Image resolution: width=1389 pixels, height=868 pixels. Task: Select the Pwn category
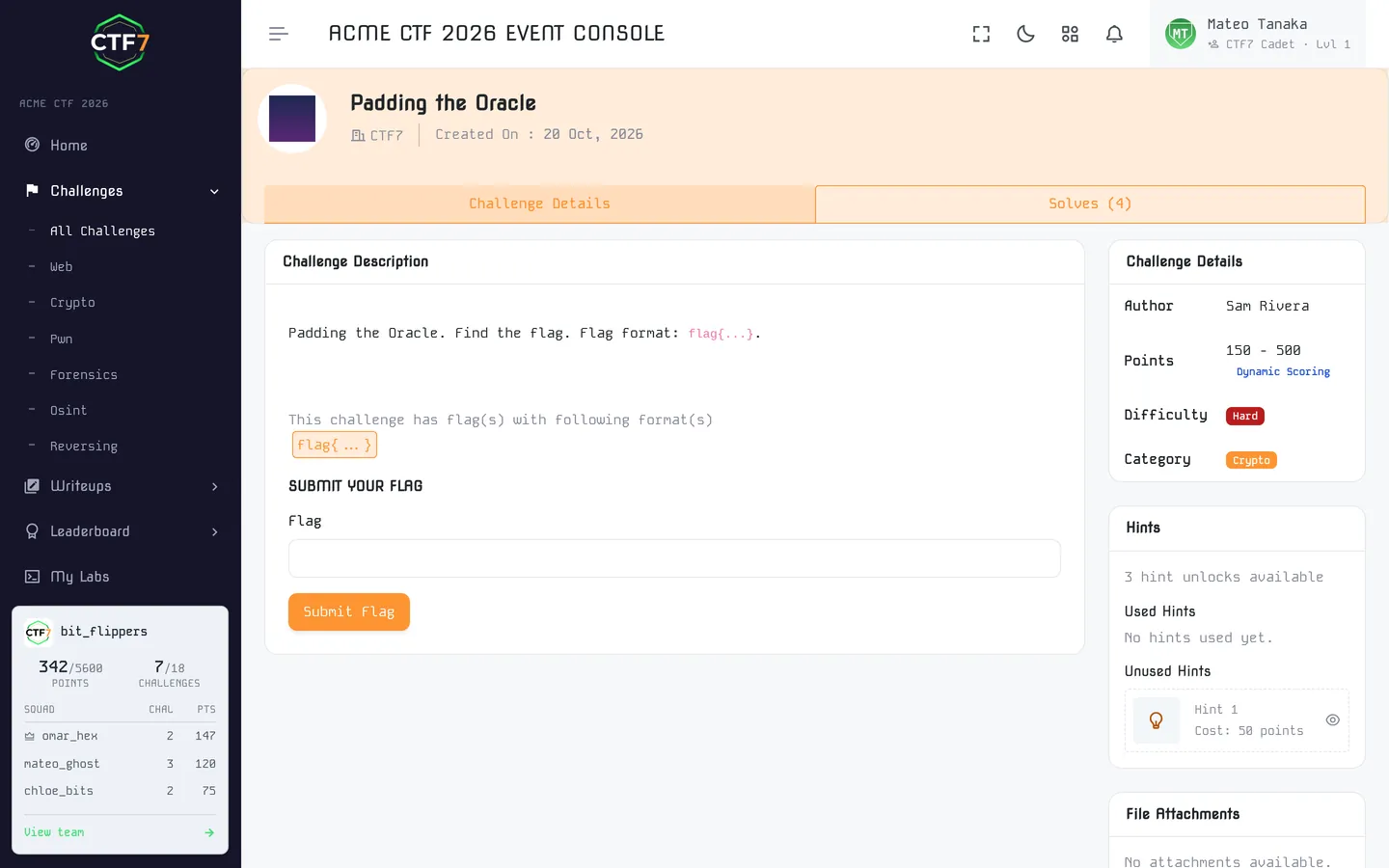click(61, 339)
